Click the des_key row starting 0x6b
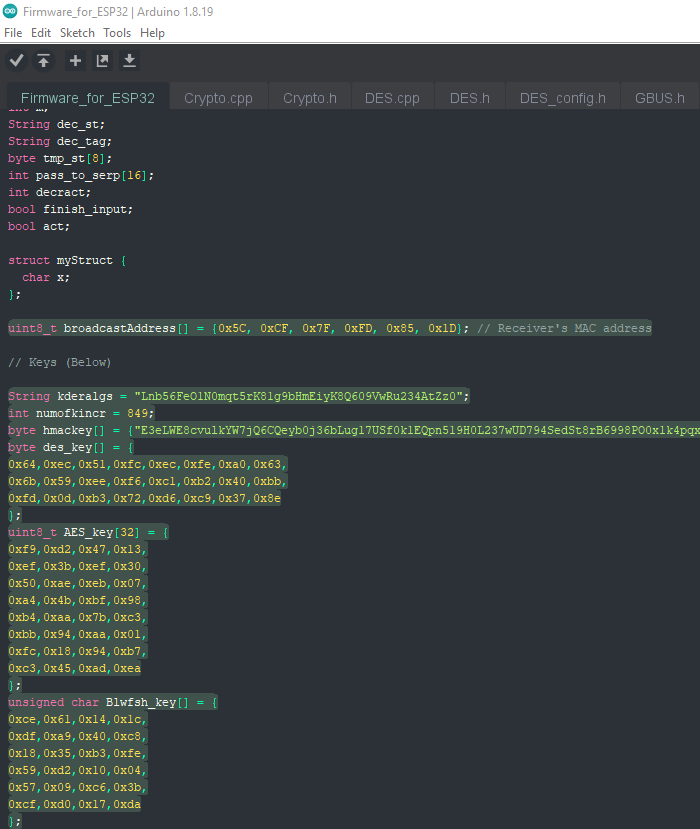Screen dimensions: 700x829 (148, 481)
